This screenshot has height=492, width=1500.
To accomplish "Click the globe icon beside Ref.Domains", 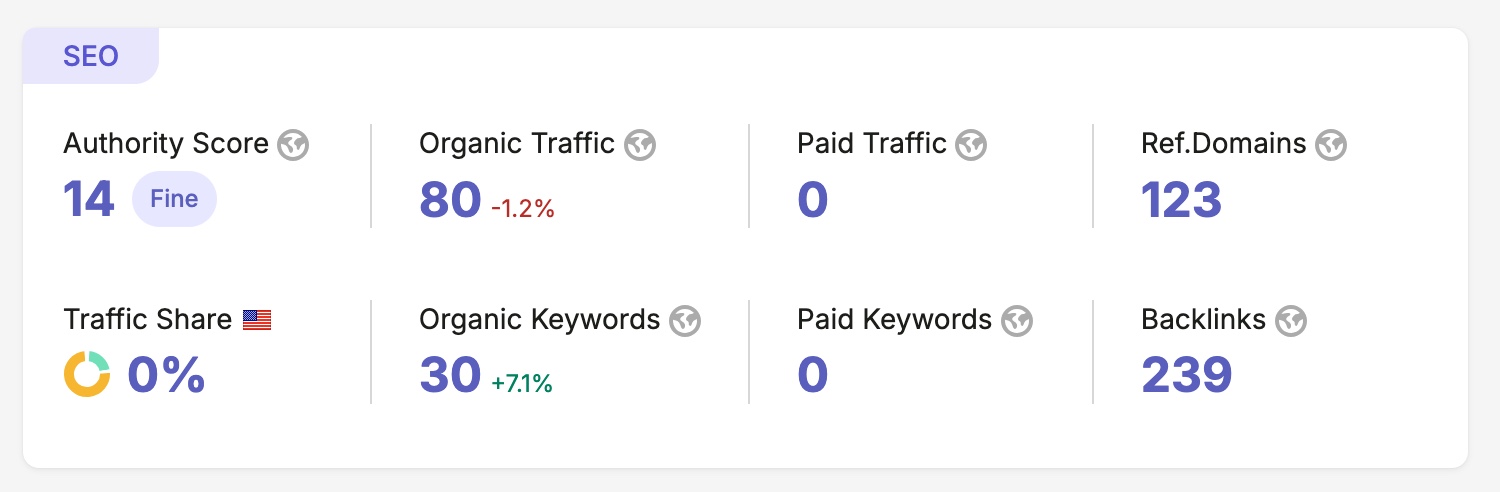I will tap(1331, 145).
